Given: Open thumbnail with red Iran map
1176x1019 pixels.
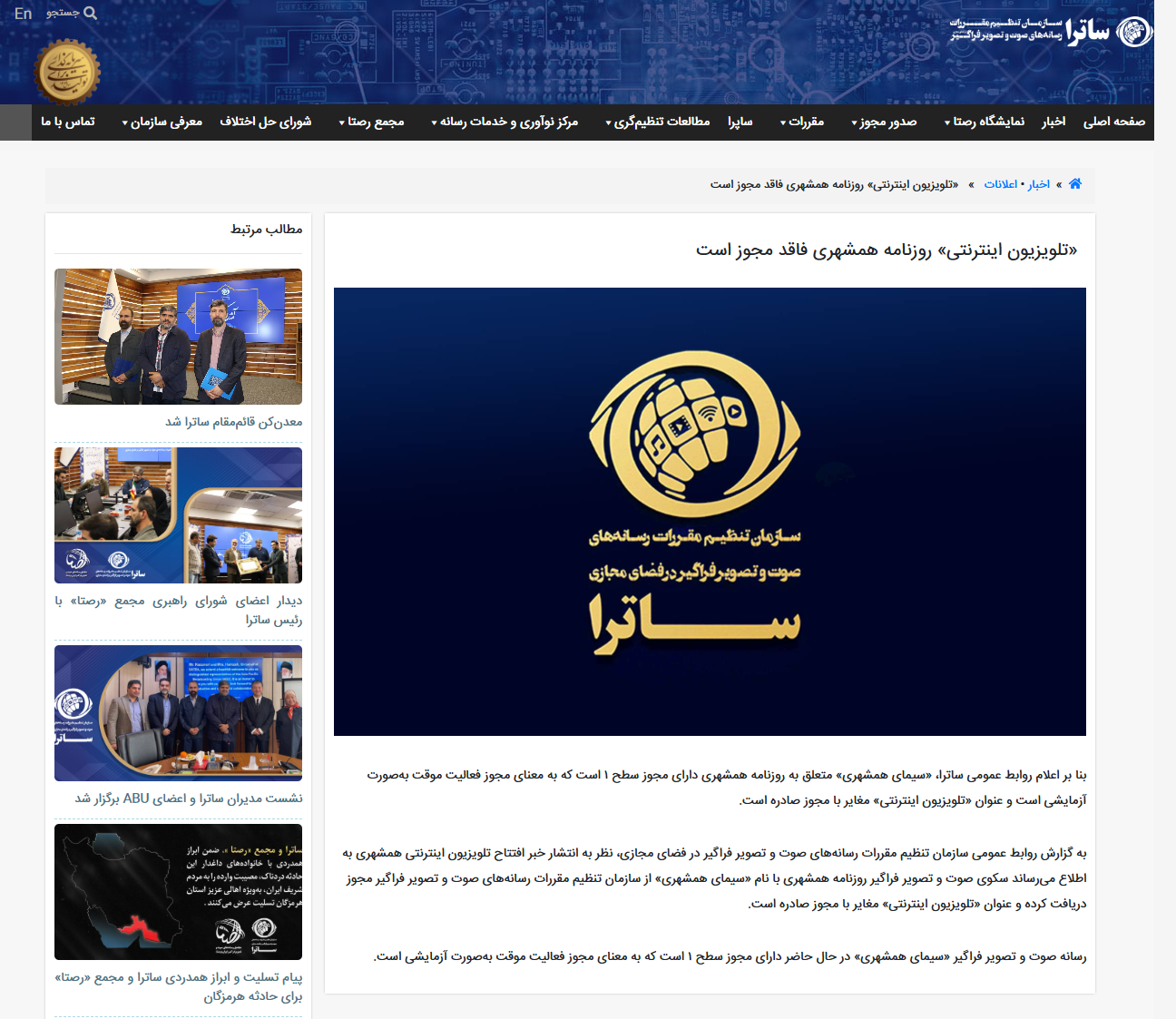Looking at the screenshot, I should [x=178, y=892].
